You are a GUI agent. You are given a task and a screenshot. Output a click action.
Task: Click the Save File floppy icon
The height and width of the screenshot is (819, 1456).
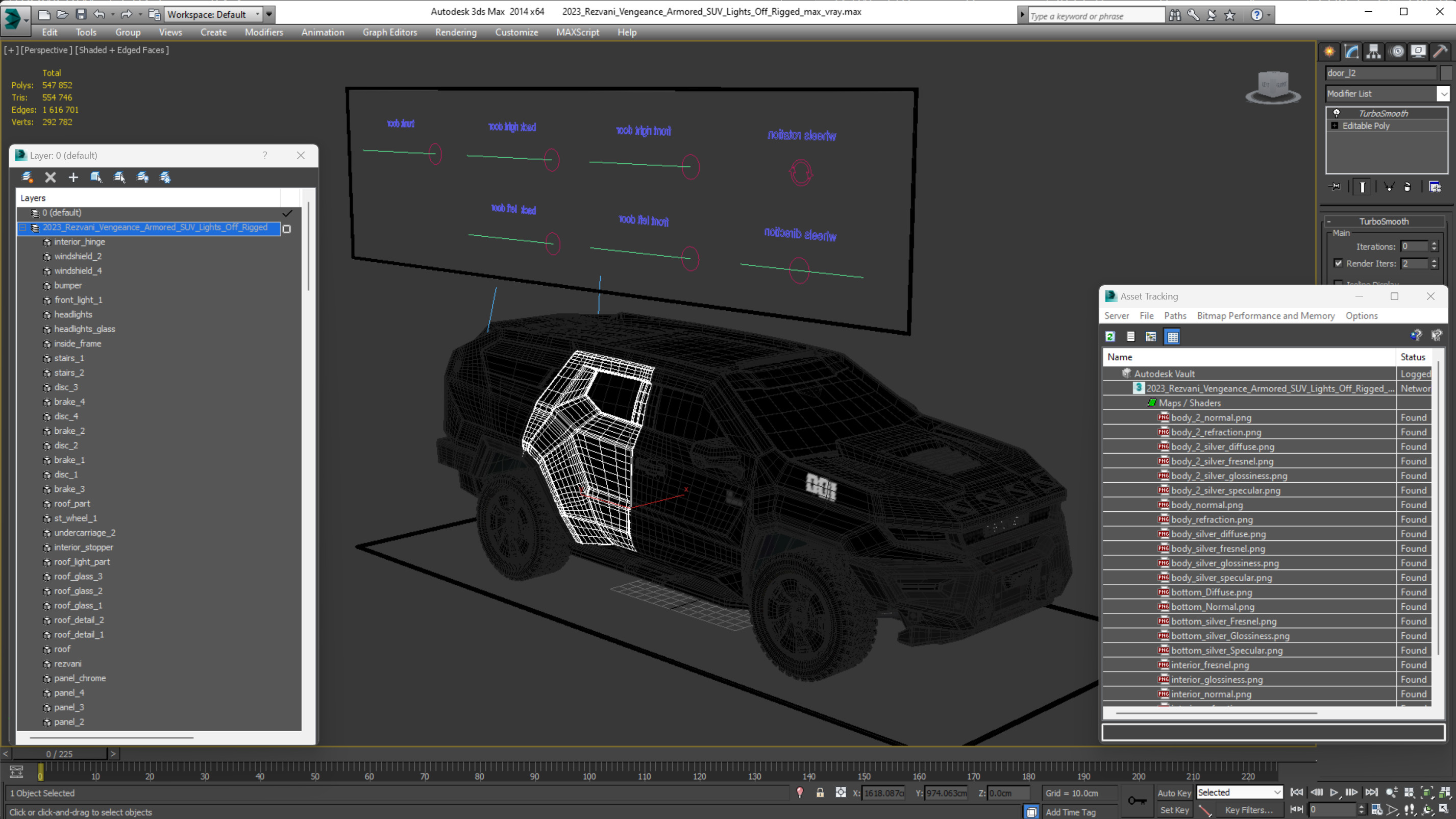tap(81, 14)
